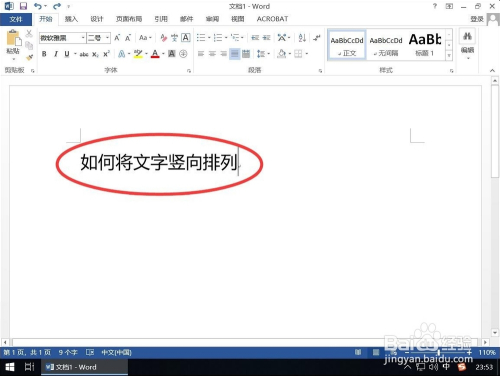Image resolution: width=500 pixels, height=376 pixels.
Task: Open Windows Start menu
Action: (x=10, y=367)
